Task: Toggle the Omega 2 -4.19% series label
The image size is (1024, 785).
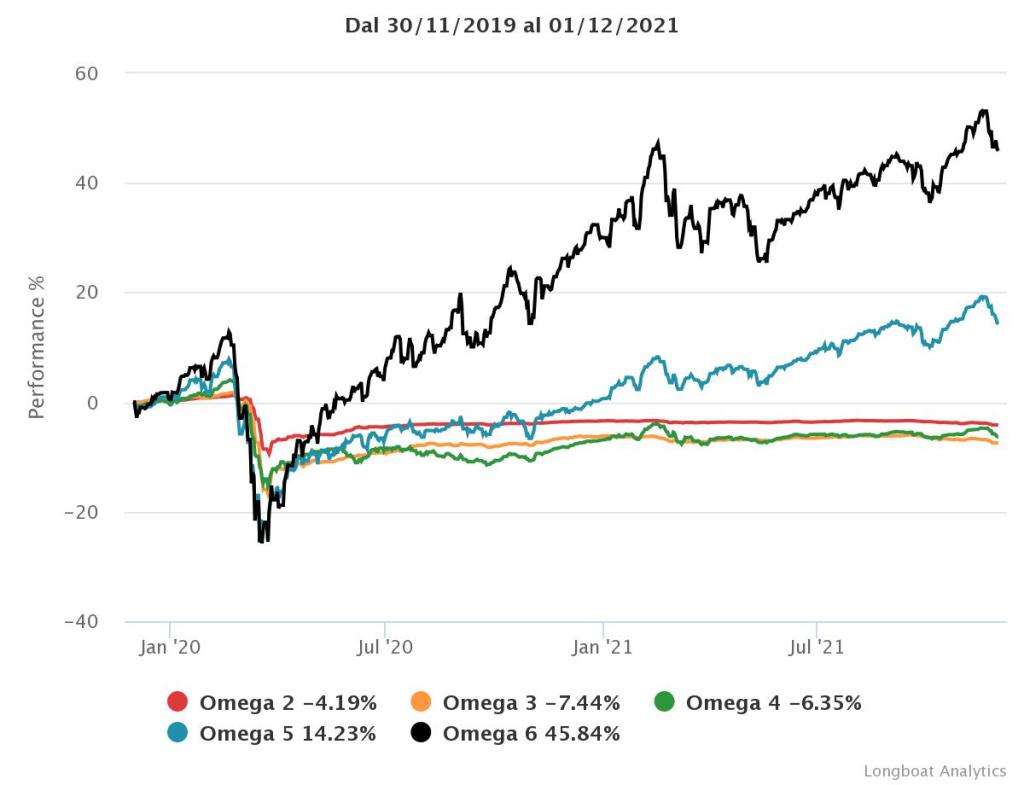Action: click(288, 703)
